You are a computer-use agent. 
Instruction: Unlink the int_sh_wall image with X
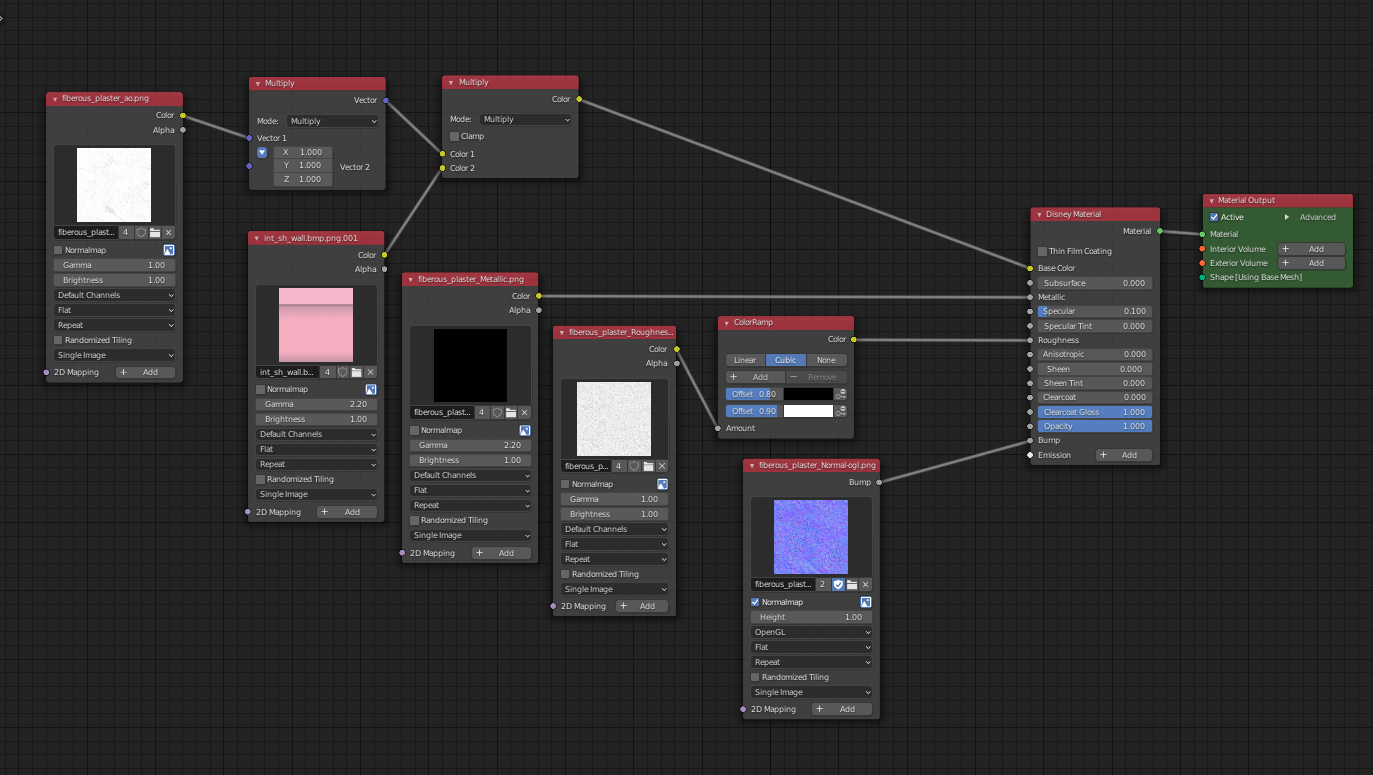[370, 372]
